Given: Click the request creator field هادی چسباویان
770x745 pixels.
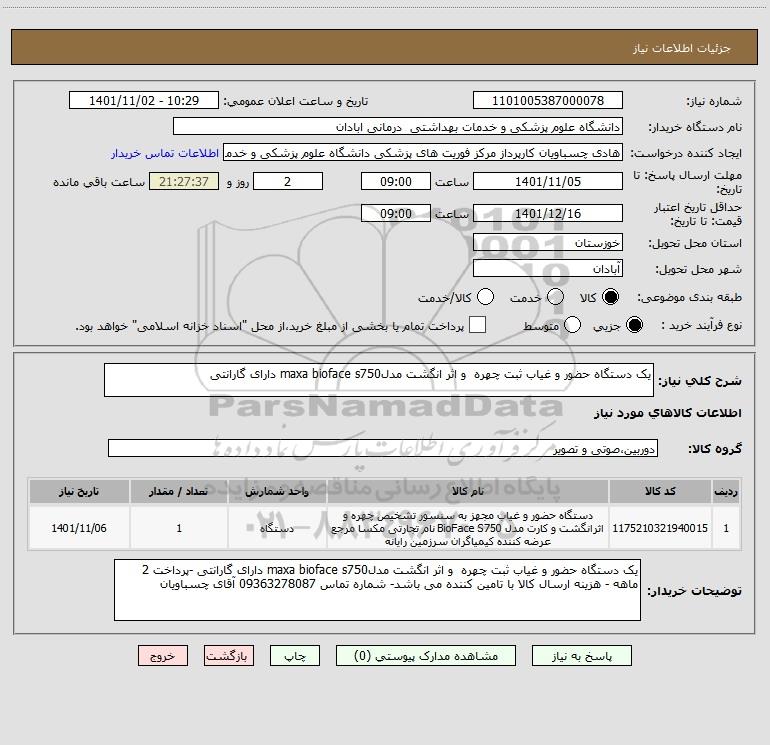Looking at the screenshot, I should click(423, 153).
